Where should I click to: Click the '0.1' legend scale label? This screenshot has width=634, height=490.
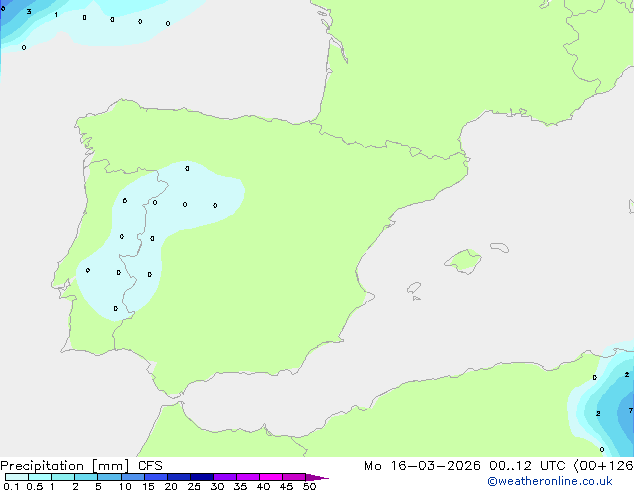pyautogui.click(x=11, y=486)
